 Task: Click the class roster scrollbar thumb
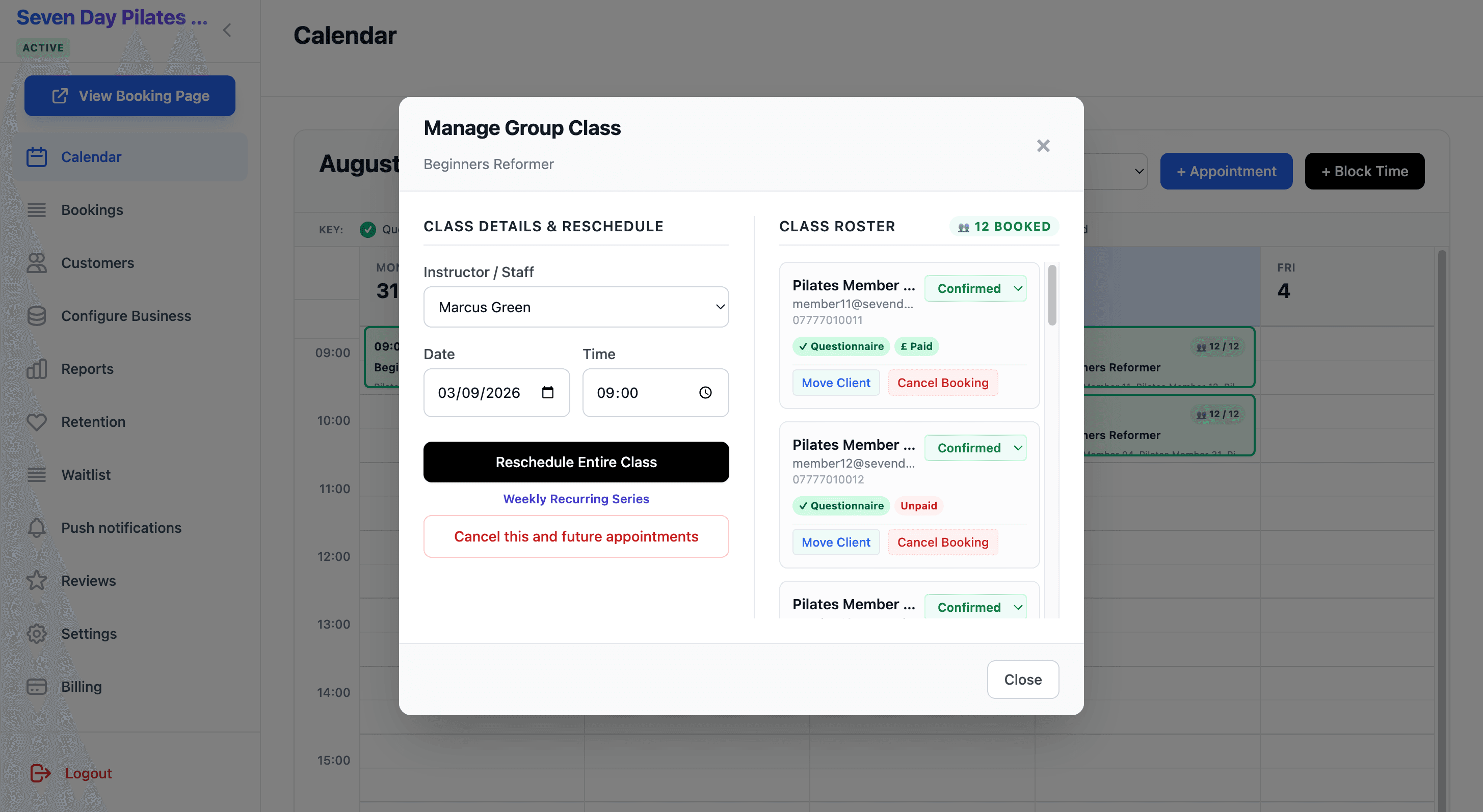point(1052,295)
